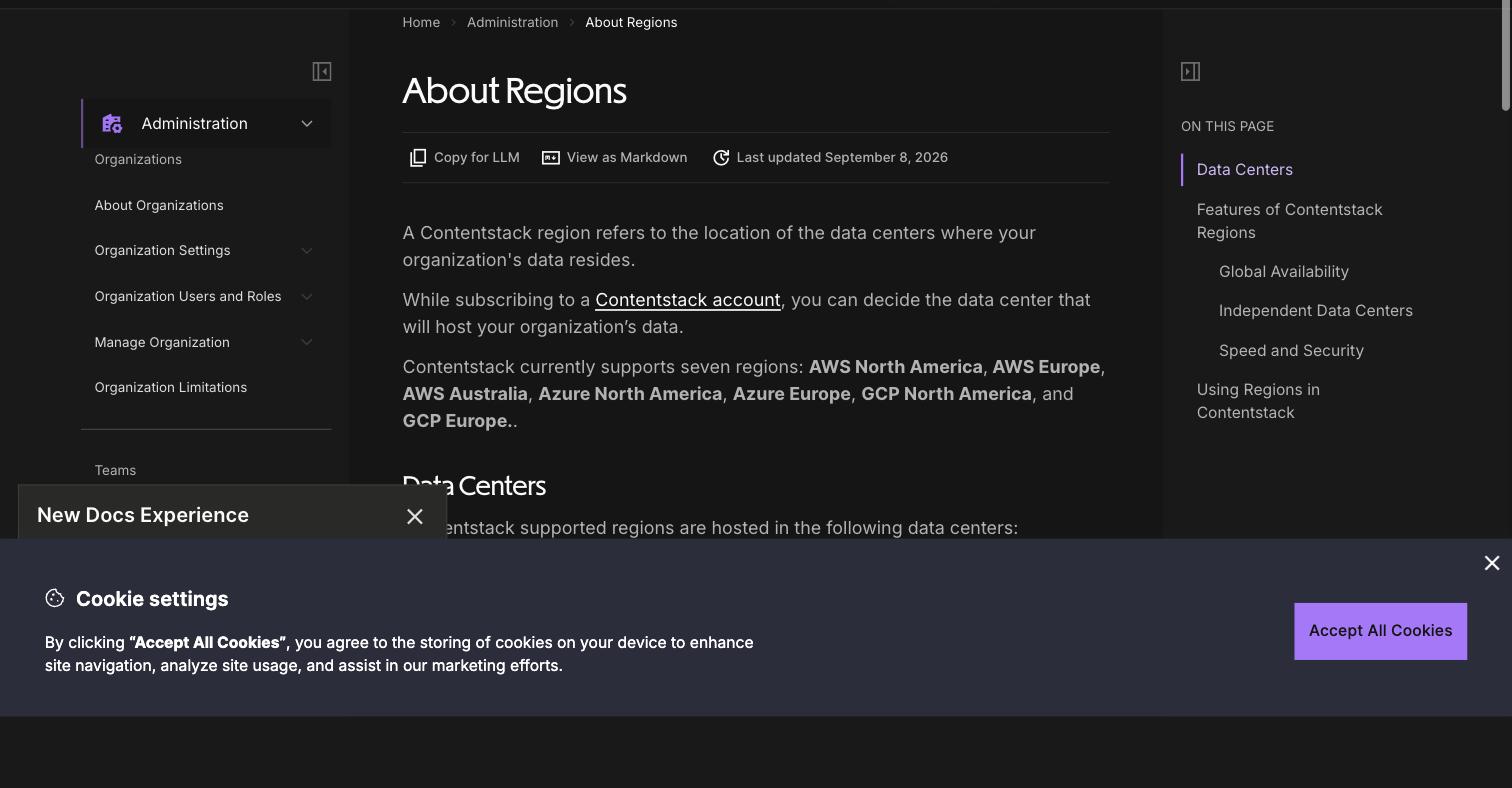This screenshot has width=1512, height=788.
Task: Click the Administration section icon
Action: (112, 124)
